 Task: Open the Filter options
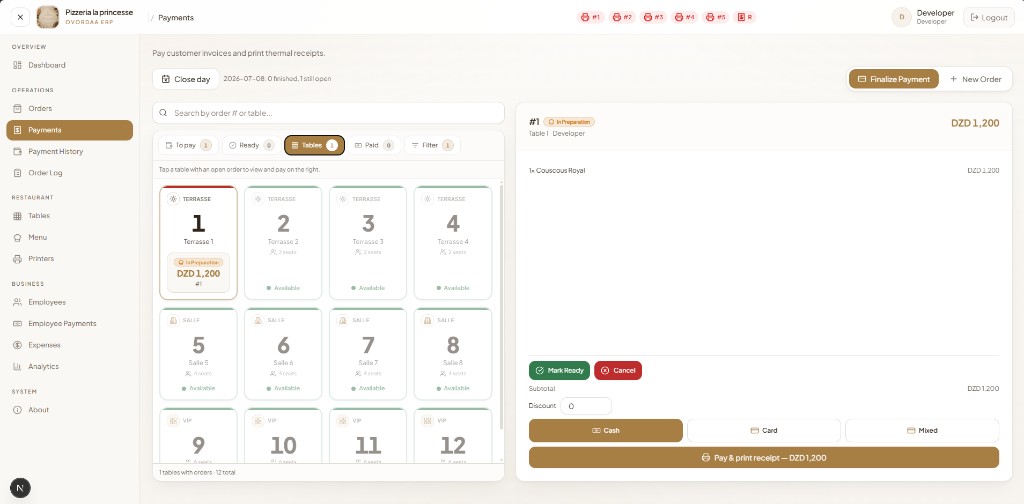[x=432, y=146]
